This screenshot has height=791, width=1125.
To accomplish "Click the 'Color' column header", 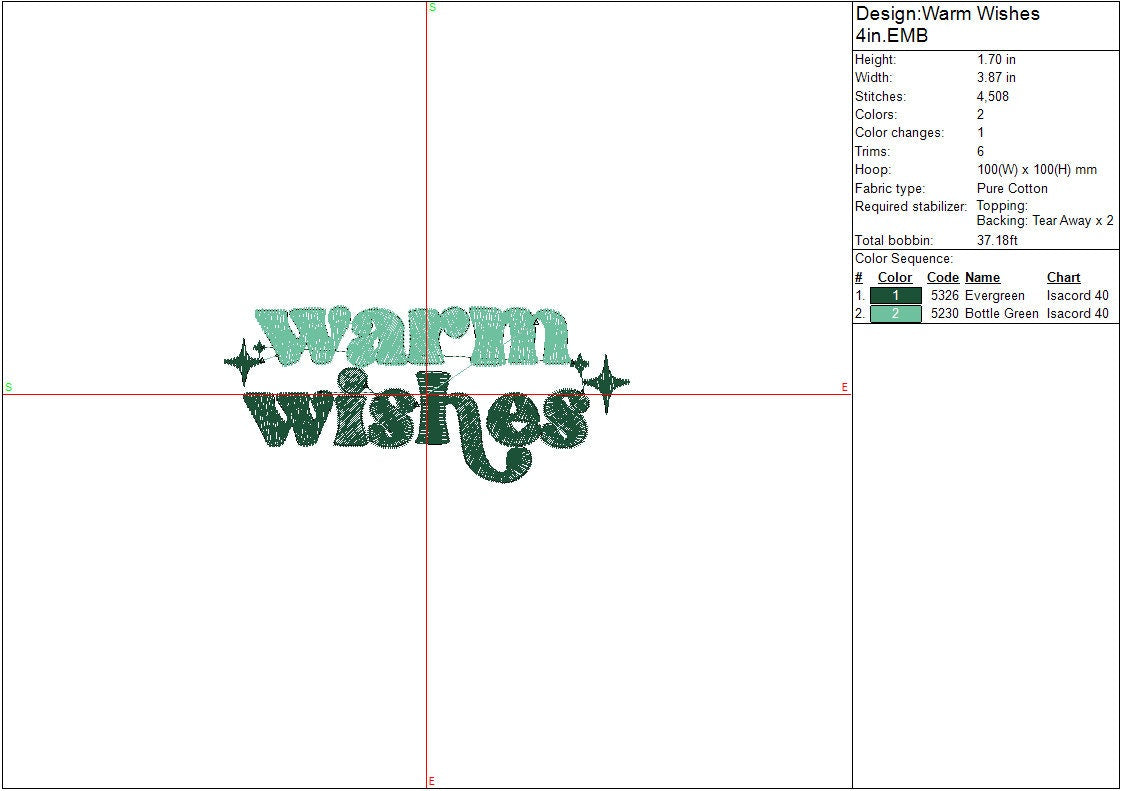I will tap(895, 278).
